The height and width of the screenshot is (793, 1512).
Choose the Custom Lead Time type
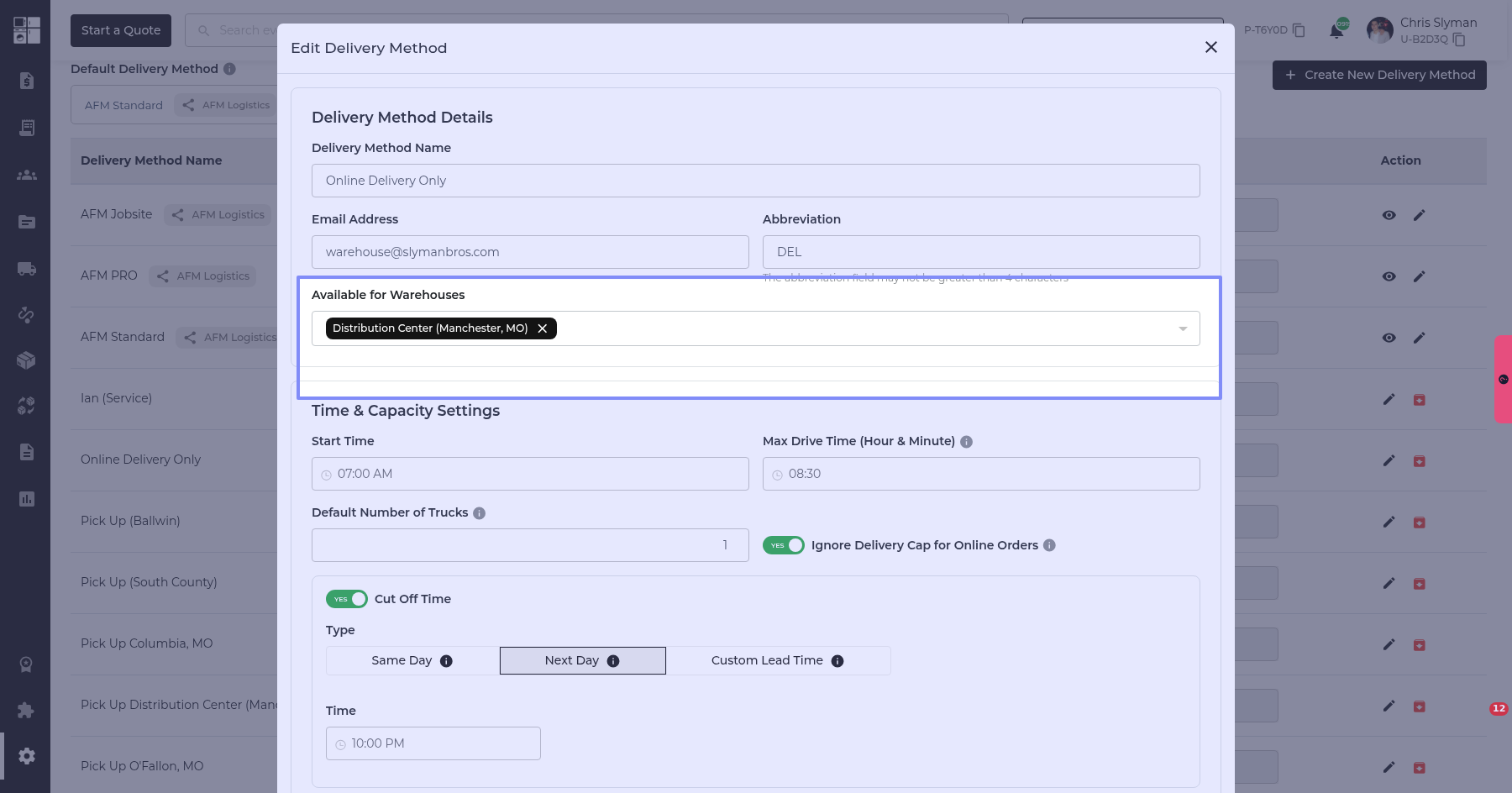[777, 660]
